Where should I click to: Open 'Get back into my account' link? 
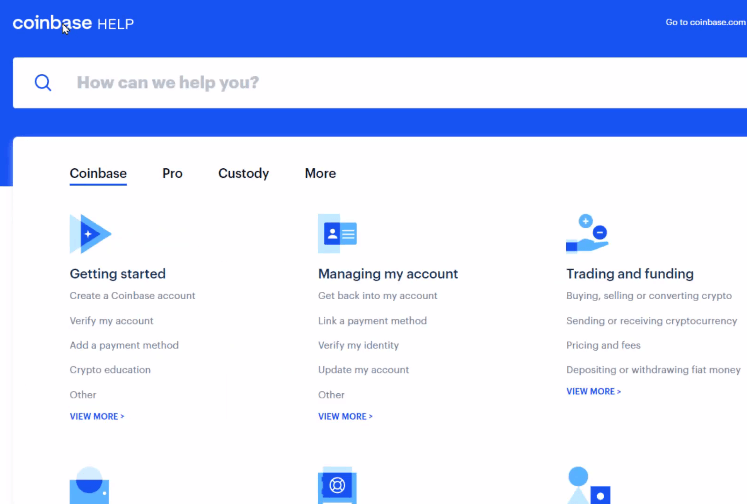point(378,296)
